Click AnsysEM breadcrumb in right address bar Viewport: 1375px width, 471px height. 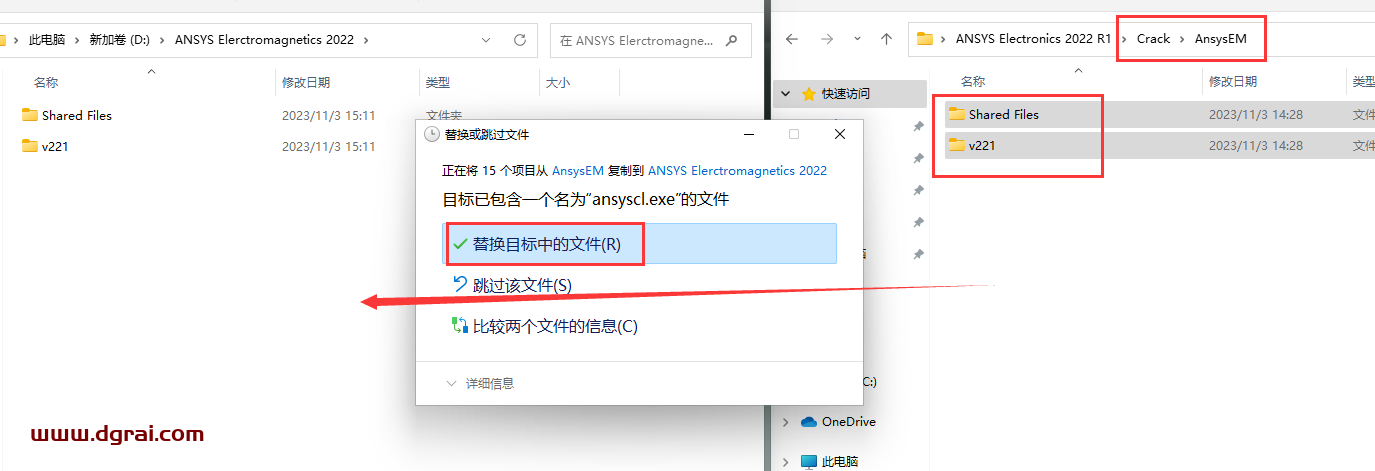(1221, 39)
